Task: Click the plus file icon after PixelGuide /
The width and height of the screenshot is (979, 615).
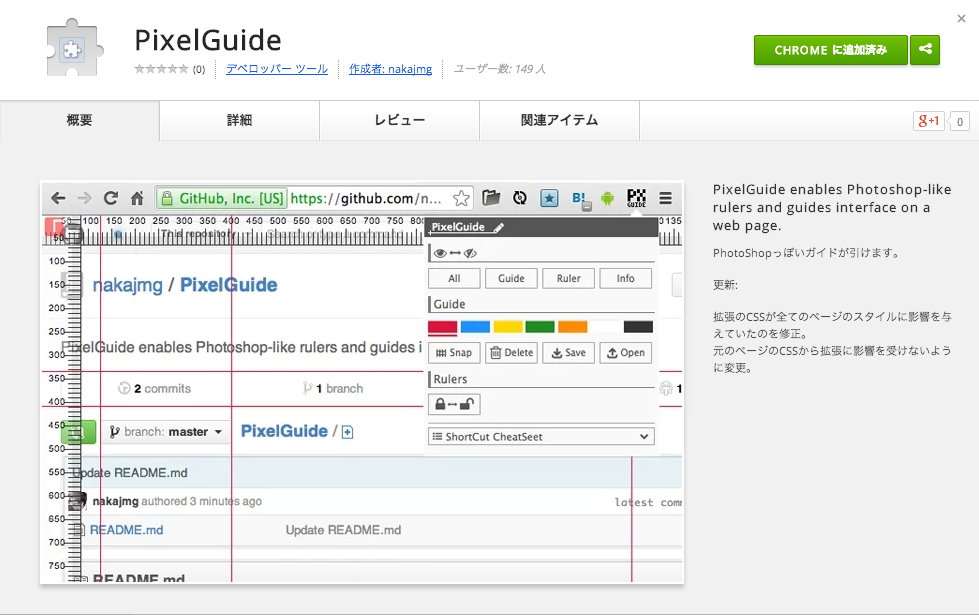Action: tap(348, 432)
